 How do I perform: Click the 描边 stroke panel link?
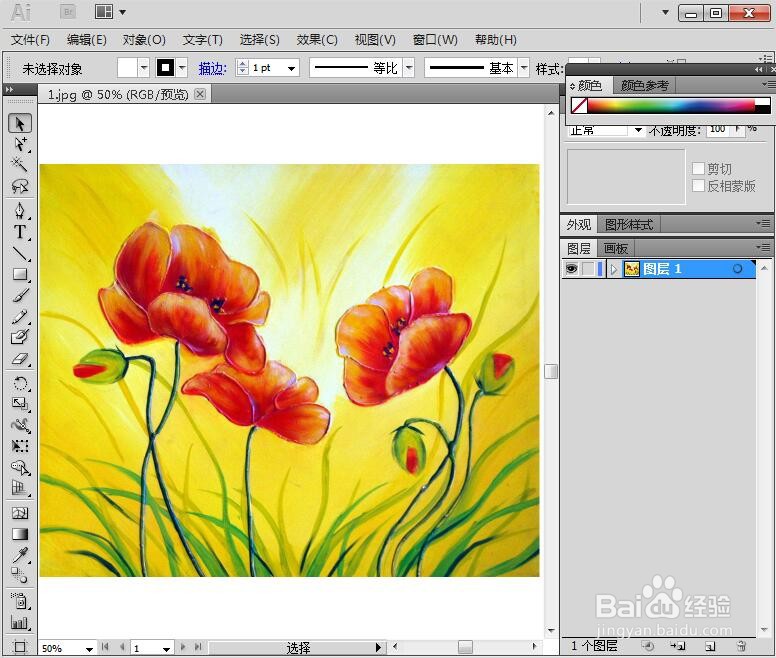point(212,68)
